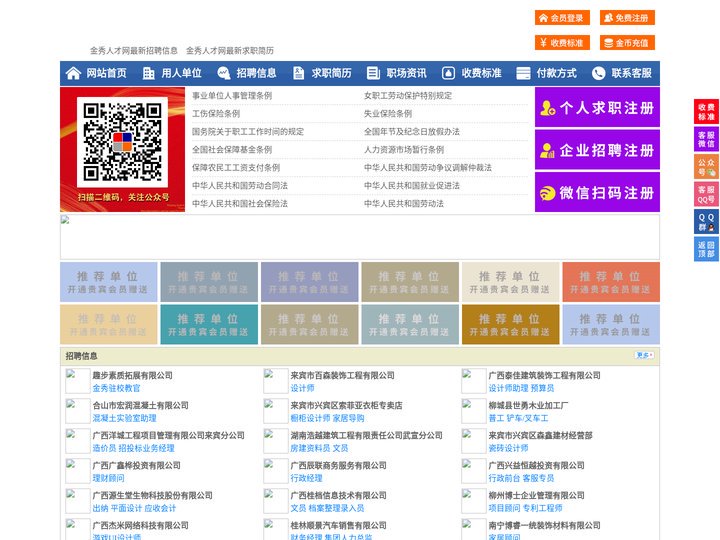
Task: Open the 行政经理 job link
Action: [x=306, y=478]
